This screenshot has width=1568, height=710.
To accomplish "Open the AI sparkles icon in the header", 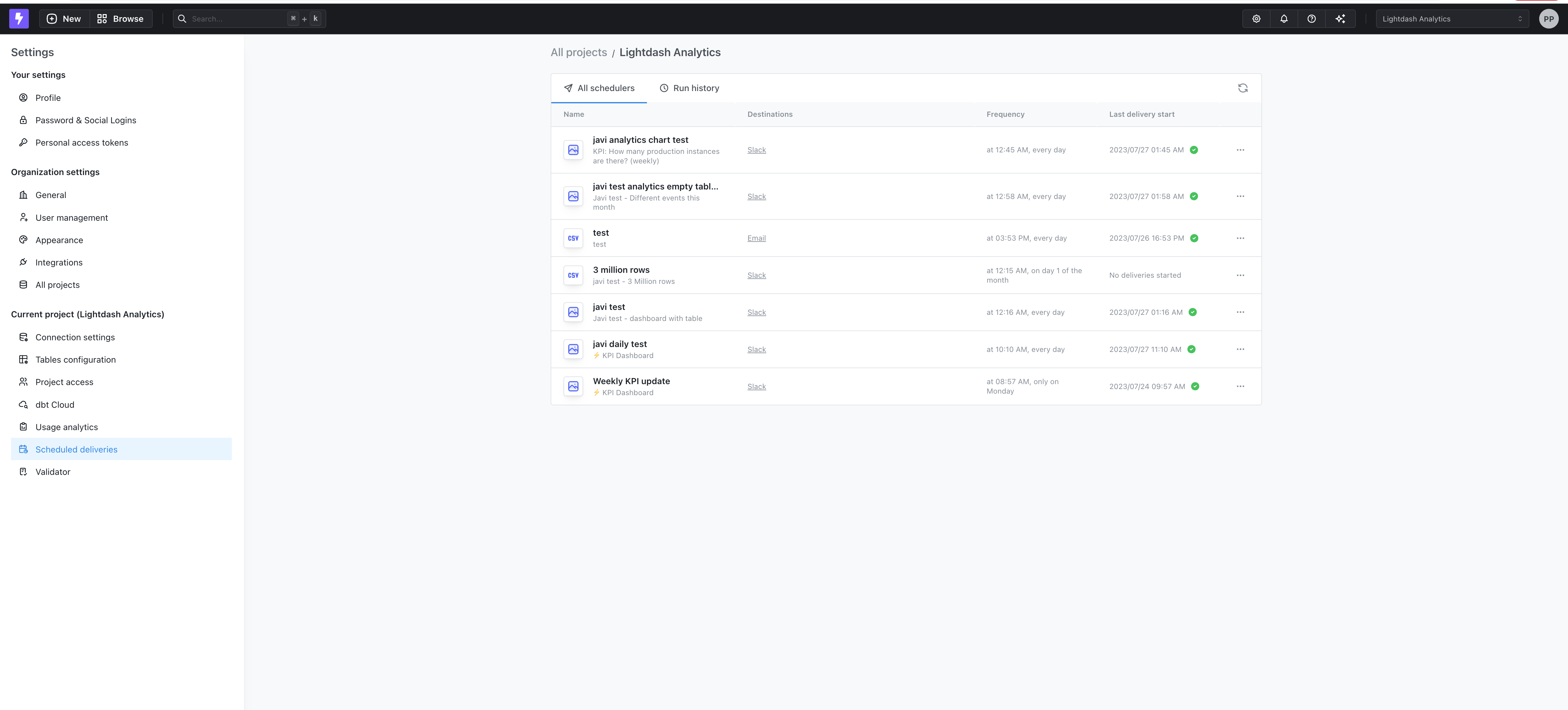I will (x=1340, y=18).
